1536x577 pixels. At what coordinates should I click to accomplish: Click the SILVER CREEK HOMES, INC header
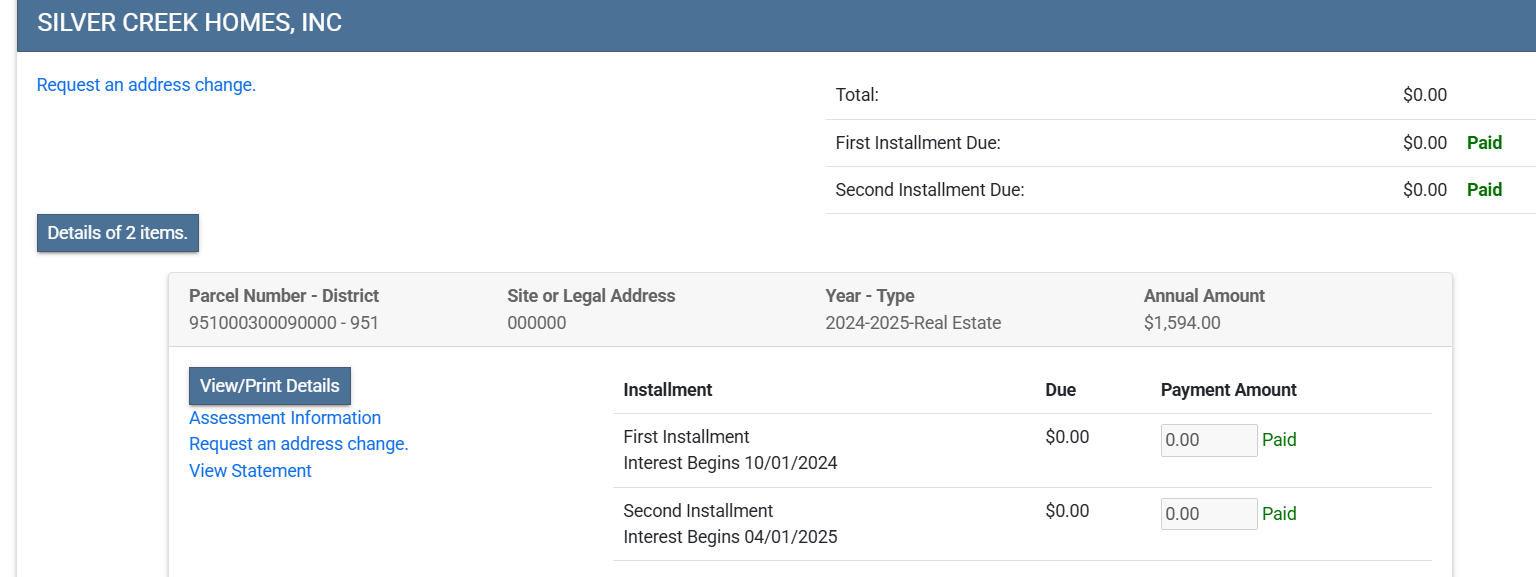(190, 23)
